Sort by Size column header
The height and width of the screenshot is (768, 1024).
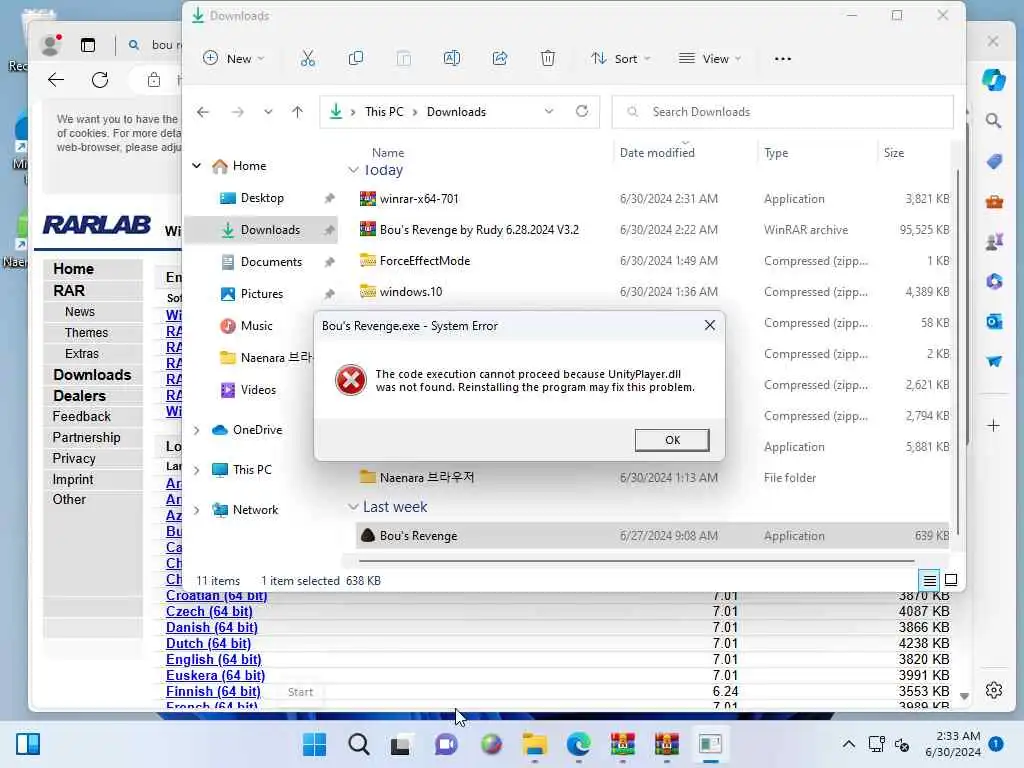893,153
